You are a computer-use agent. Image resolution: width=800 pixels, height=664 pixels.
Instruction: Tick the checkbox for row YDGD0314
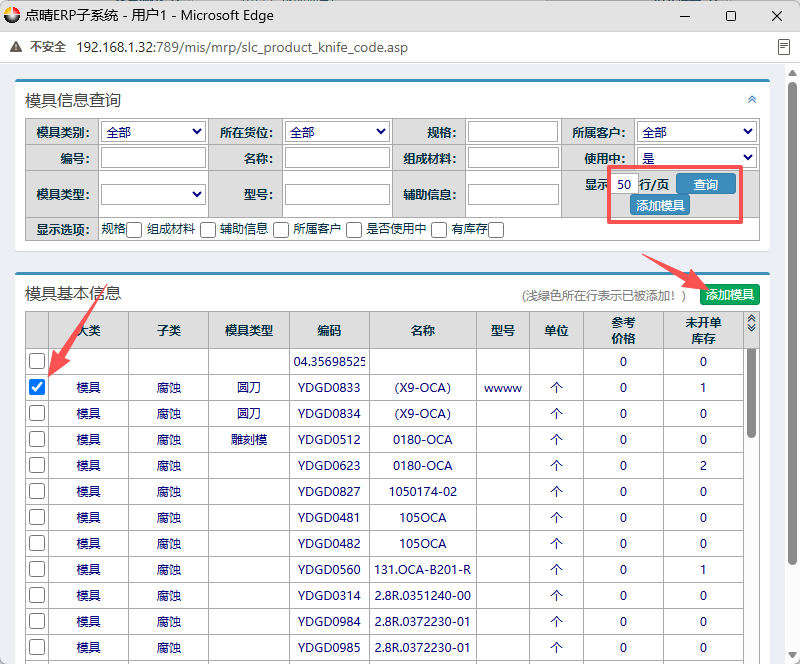coord(37,595)
